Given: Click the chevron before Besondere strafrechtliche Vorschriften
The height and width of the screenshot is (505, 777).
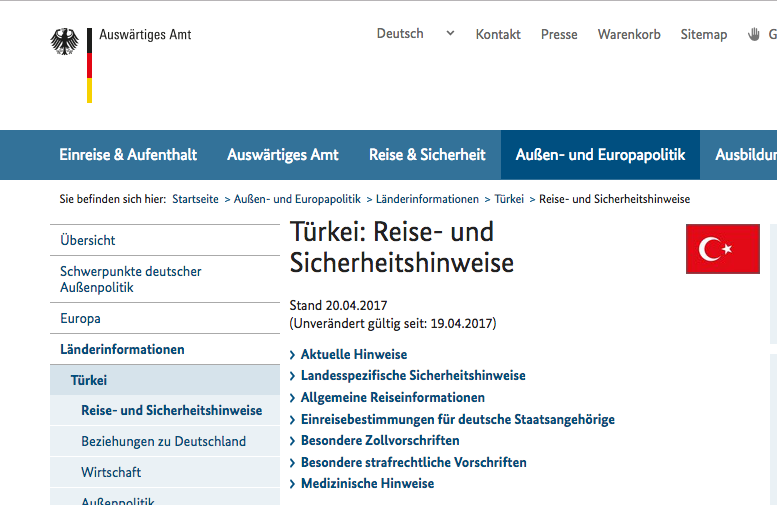Looking at the screenshot, I should [292, 463].
